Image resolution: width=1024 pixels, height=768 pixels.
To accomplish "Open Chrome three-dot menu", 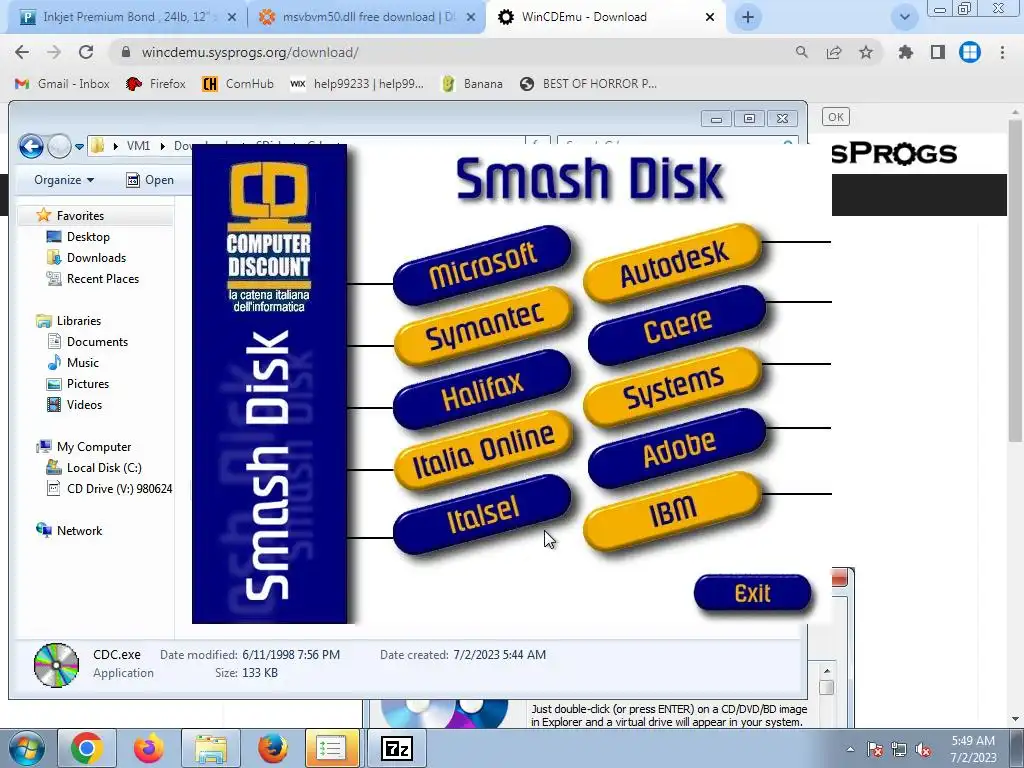I will tap(1002, 52).
